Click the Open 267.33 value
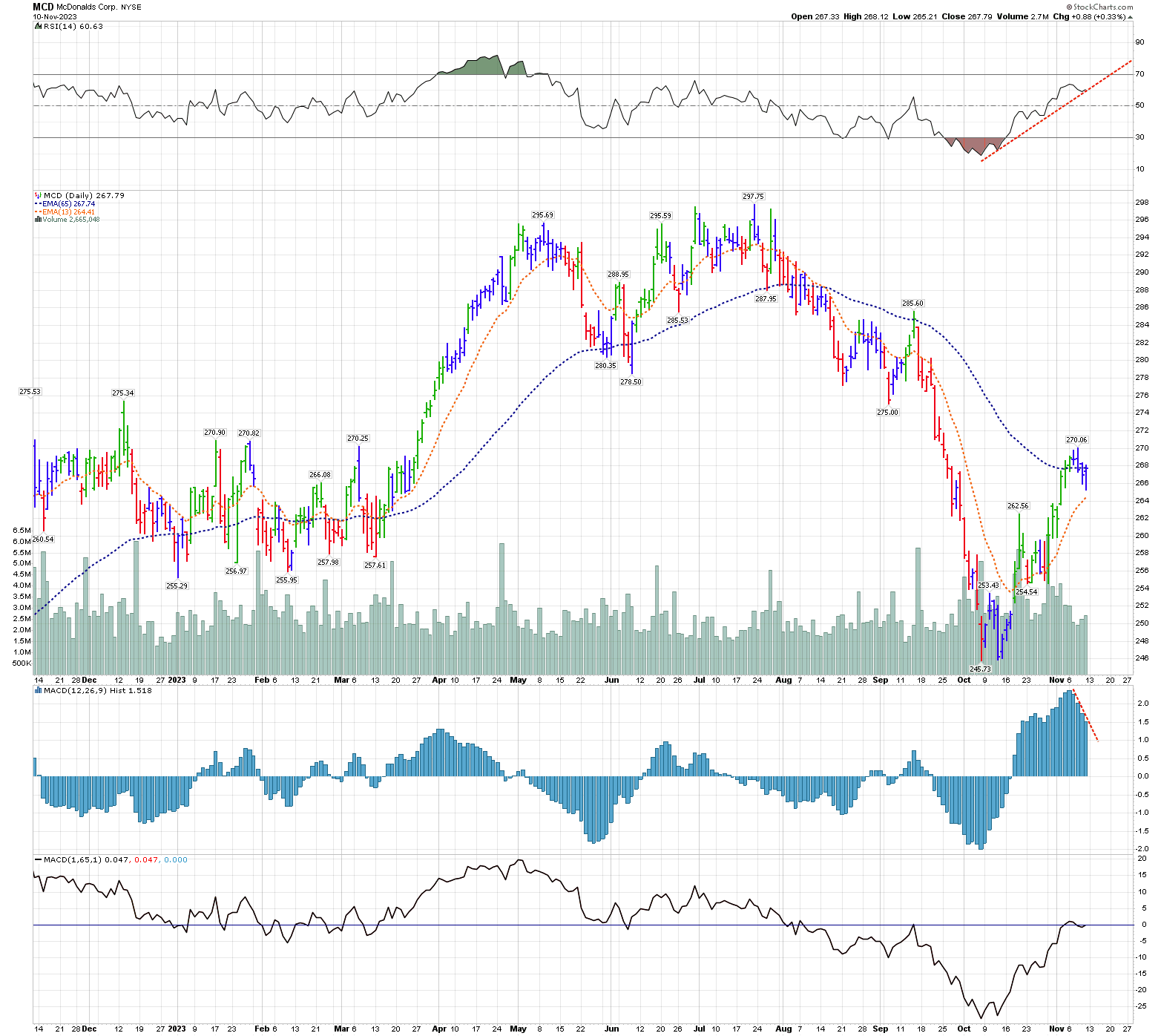The width and height of the screenshot is (1161, 1036). click(x=815, y=16)
